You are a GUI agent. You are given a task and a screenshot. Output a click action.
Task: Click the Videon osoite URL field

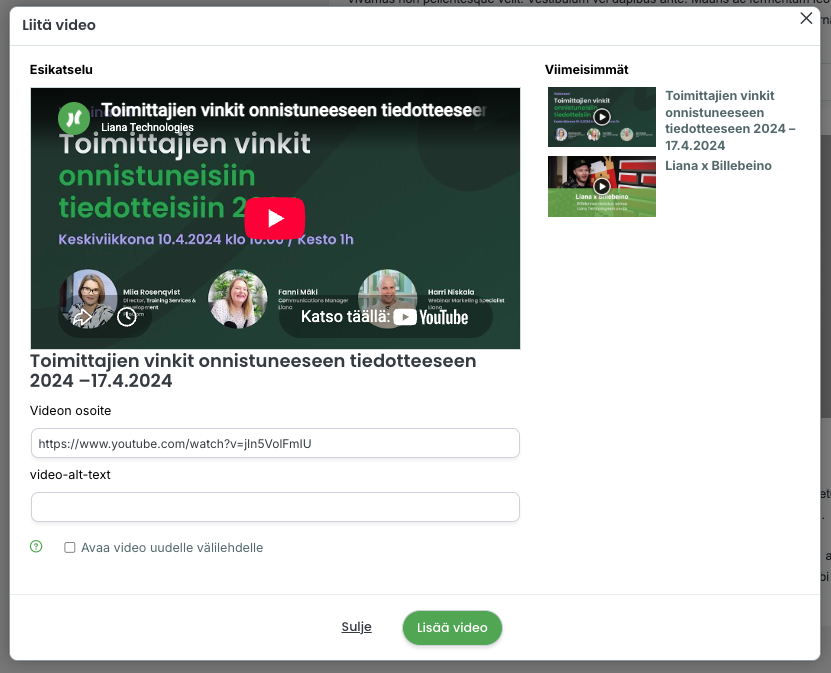tap(275, 443)
